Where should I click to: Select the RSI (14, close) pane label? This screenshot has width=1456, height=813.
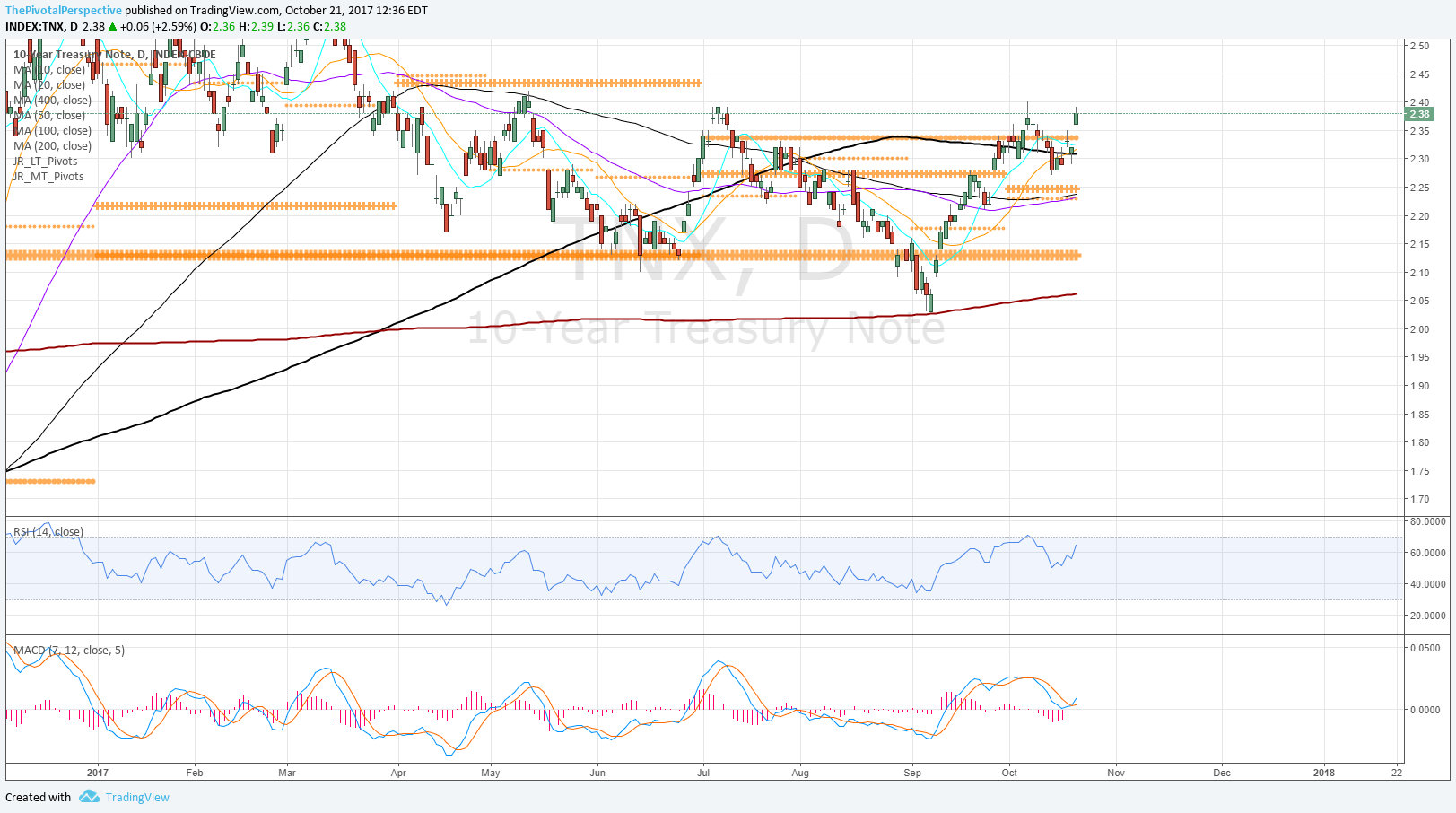[x=48, y=532]
